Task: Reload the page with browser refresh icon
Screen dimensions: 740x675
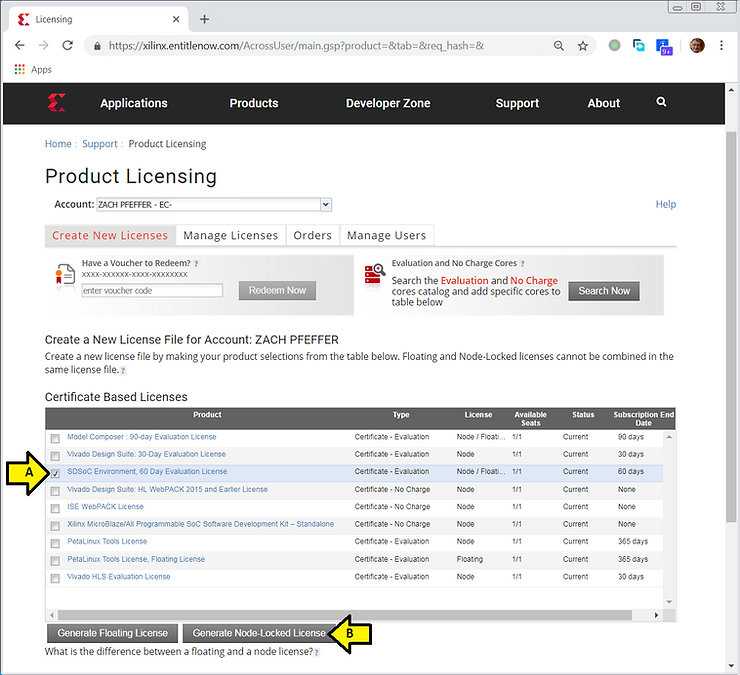Action: pos(68,45)
